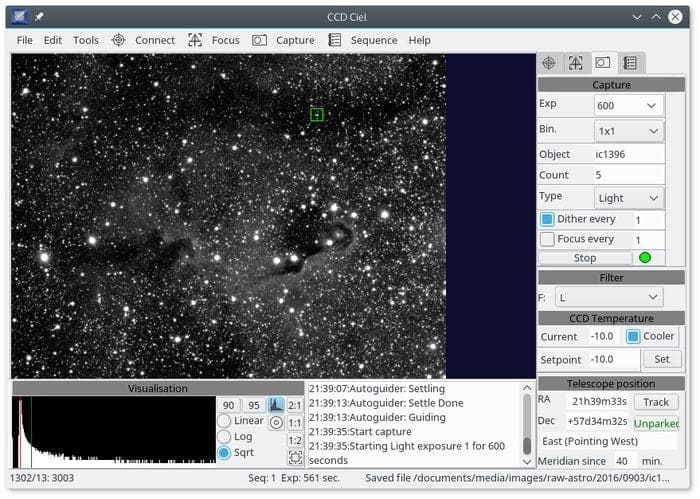Click the green guide star box in image
700x499 pixels.
point(317,115)
